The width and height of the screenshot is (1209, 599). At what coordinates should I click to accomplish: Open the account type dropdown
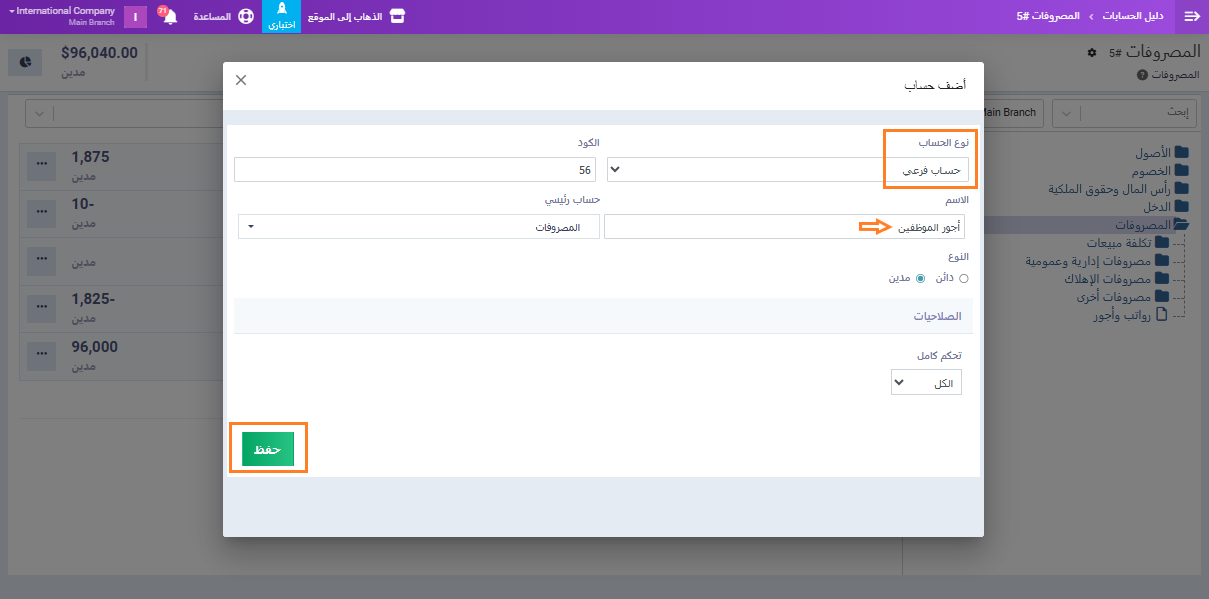point(787,170)
